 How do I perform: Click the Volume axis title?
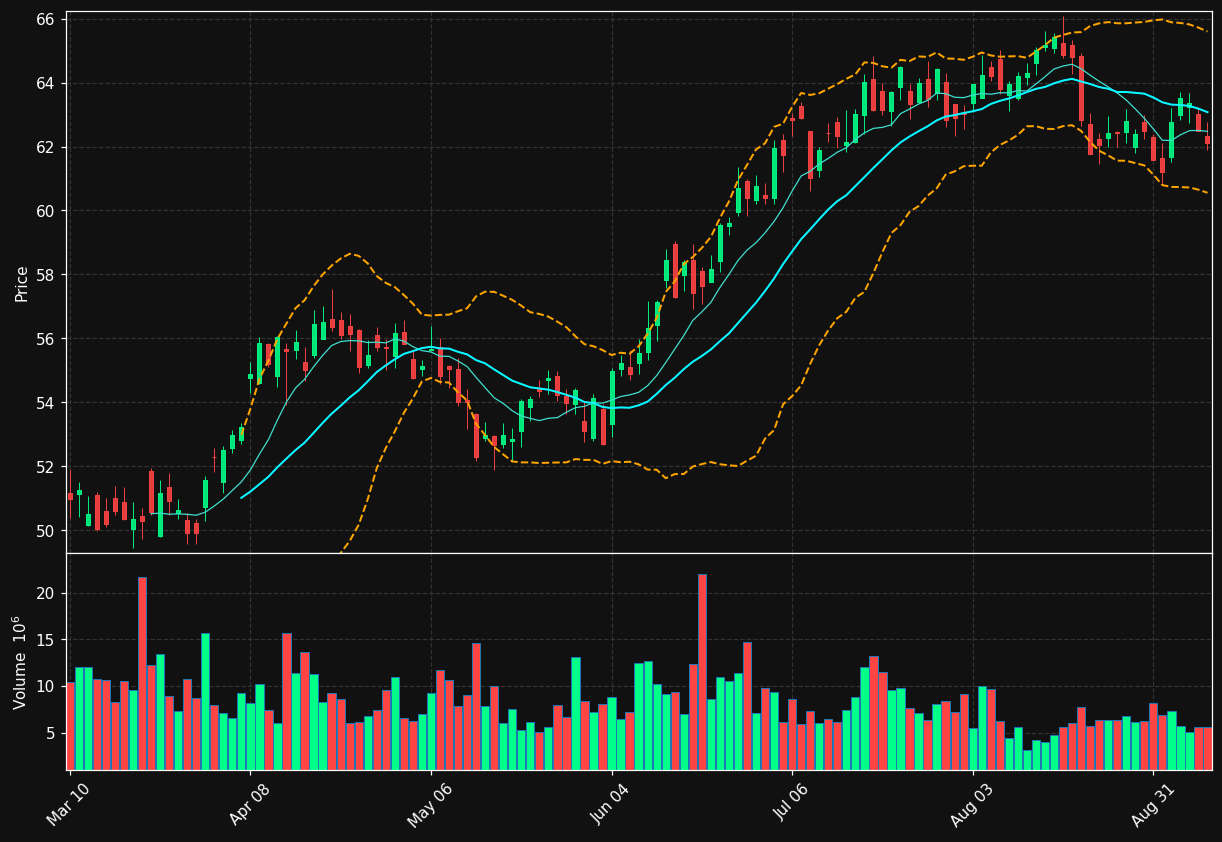pyautogui.click(x=19, y=662)
